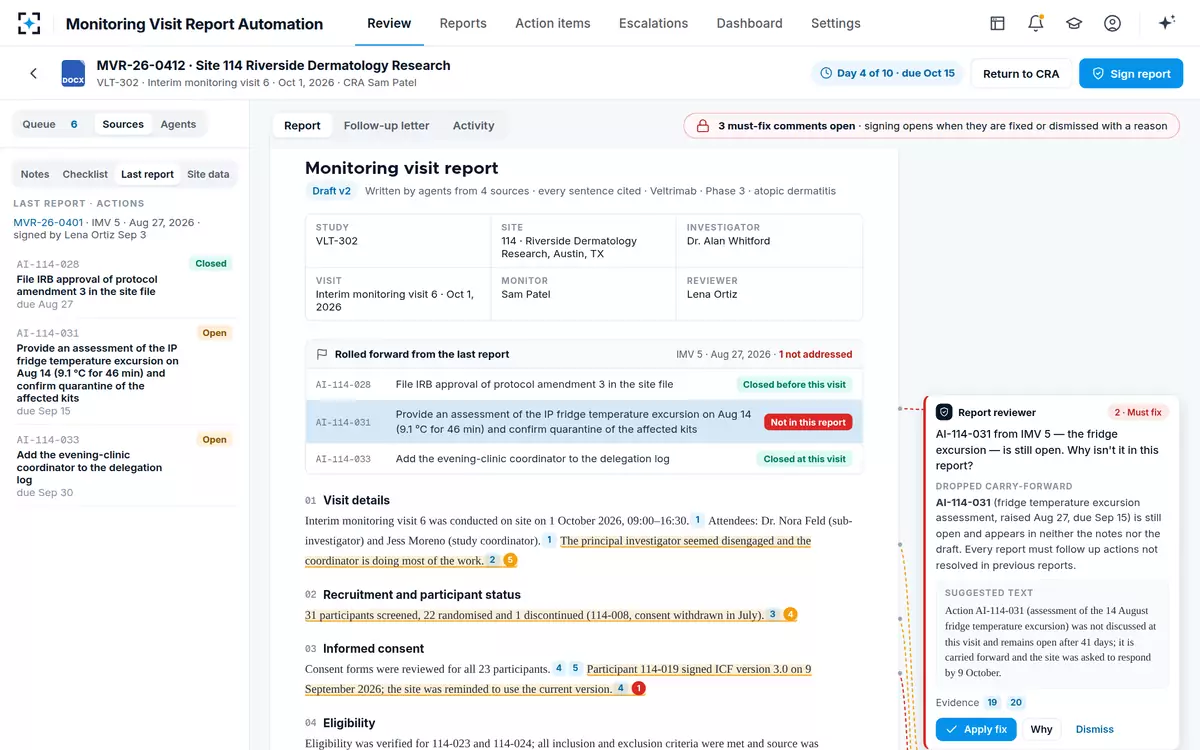The width and height of the screenshot is (1200, 750).
Task: Click orange comment marker 4 in Recruitment
Action: pyautogui.click(x=790, y=614)
